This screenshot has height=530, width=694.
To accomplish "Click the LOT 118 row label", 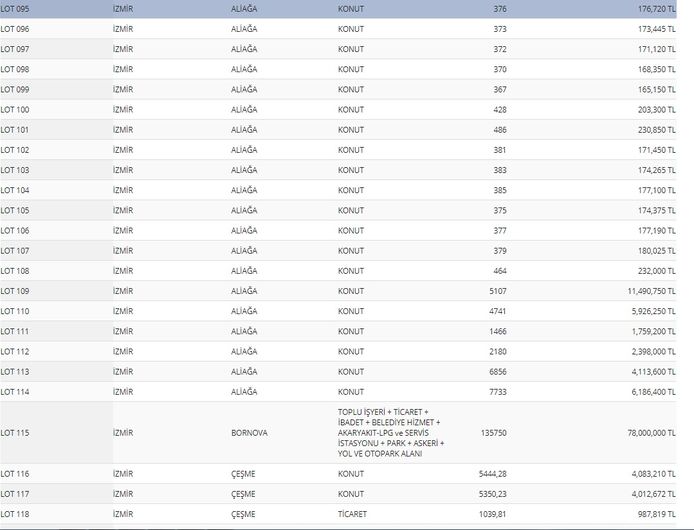I will point(15,513).
